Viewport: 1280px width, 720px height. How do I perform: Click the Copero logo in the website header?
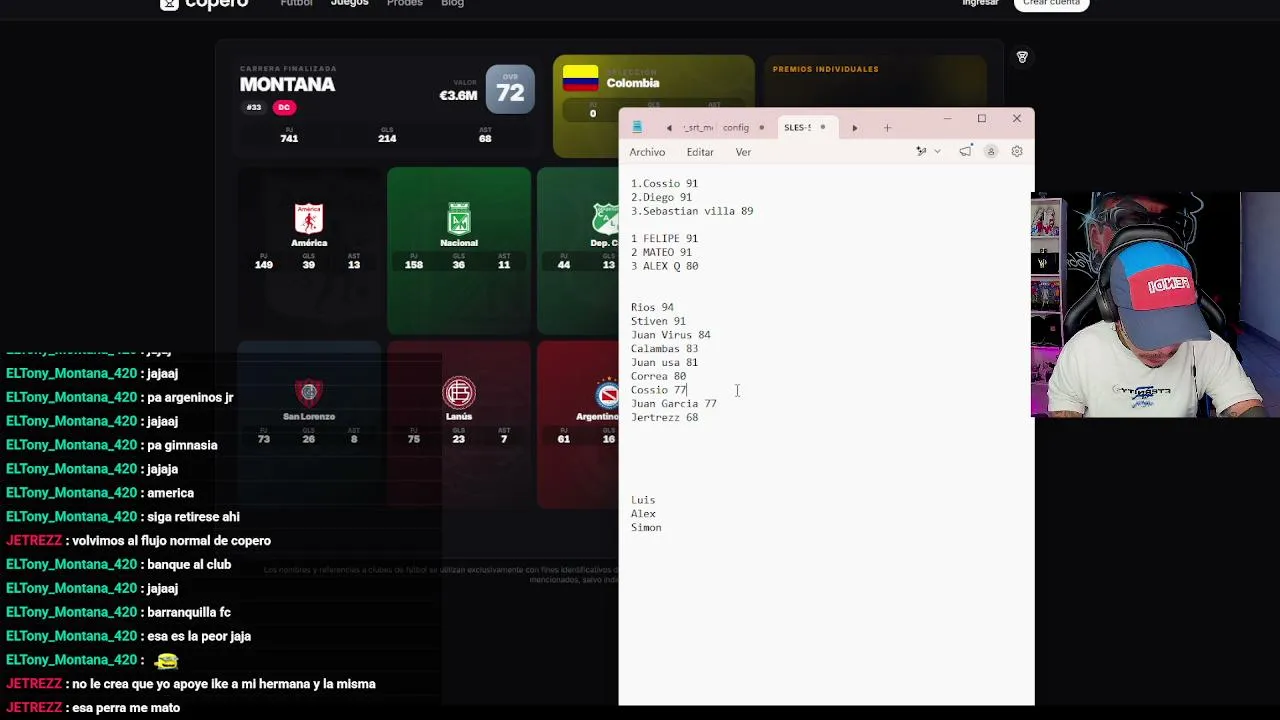[x=204, y=3]
